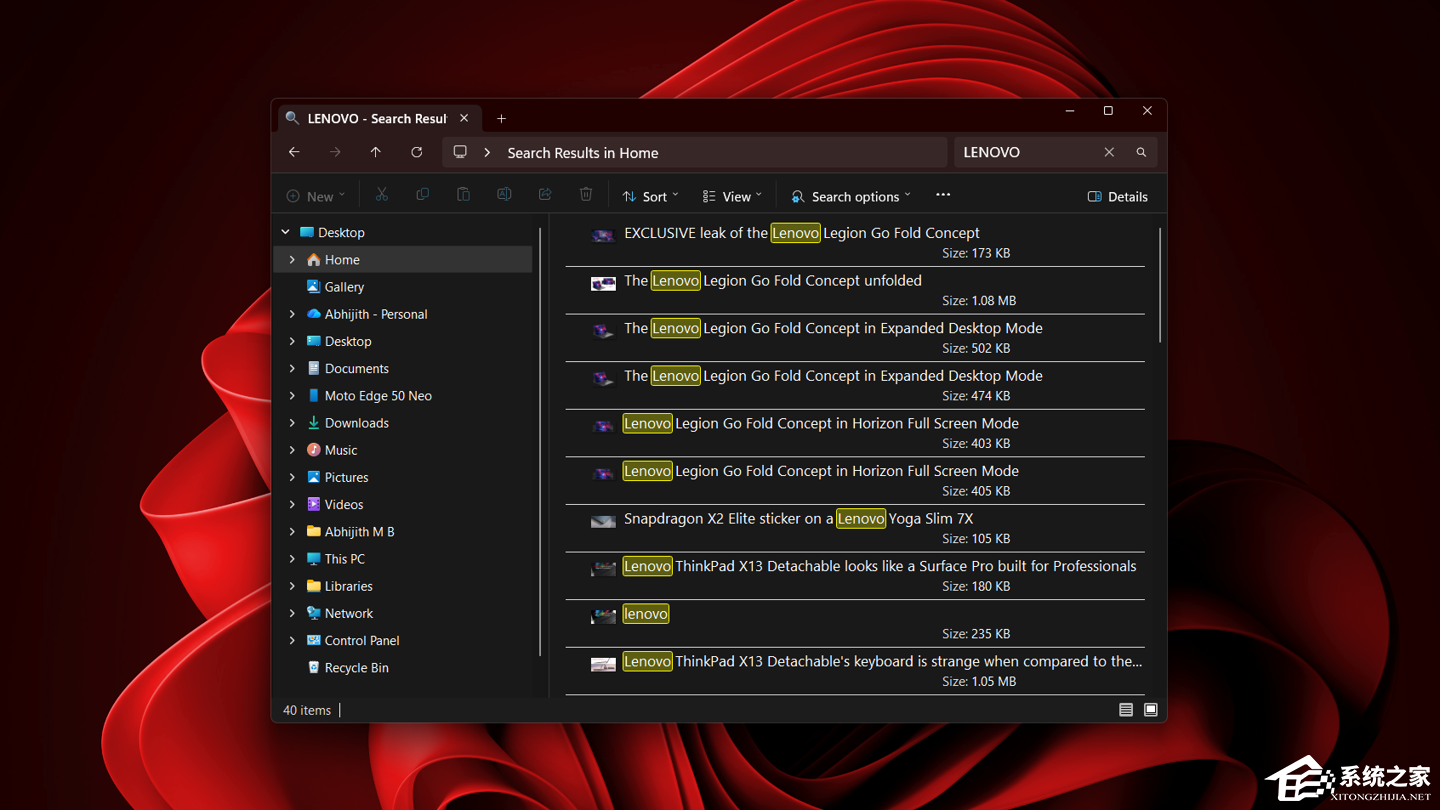The width and height of the screenshot is (1440, 810).
Task: Click the Cut scissors icon
Action: pos(381,195)
